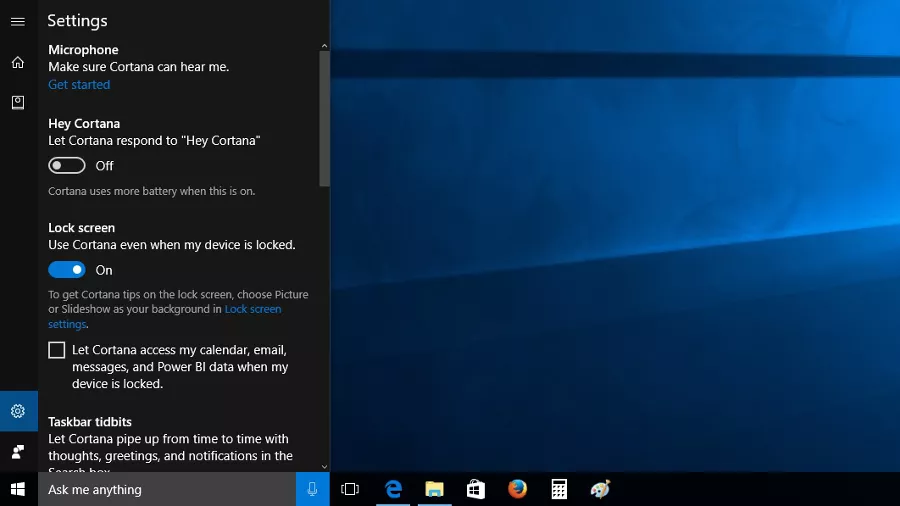Screen dimensions: 900x506
Task: Open the Cortana Feedback icon
Action: pyautogui.click(x=18, y=451)
